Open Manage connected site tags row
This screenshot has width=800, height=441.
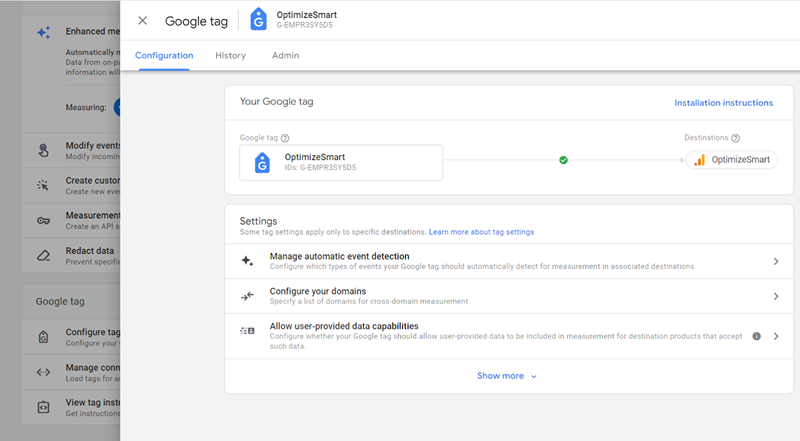click(x=70, y=373)
